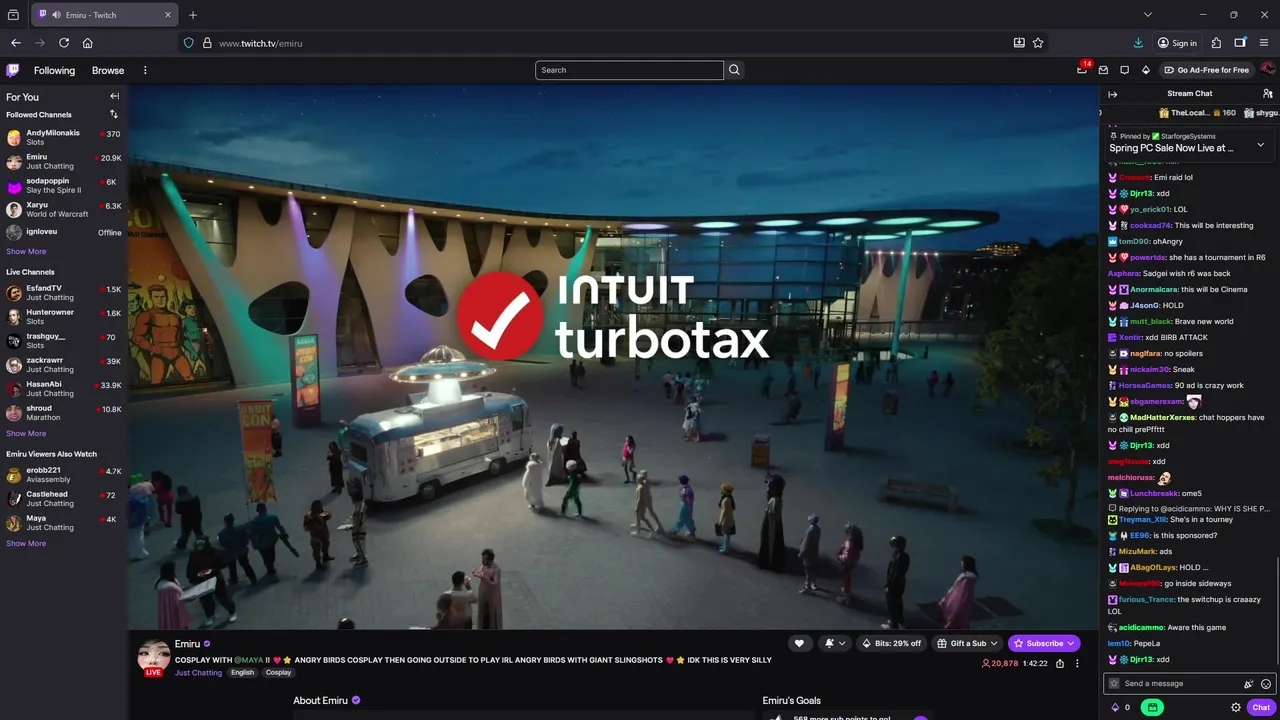Click the Twitch logo home icon

point(12,70)
